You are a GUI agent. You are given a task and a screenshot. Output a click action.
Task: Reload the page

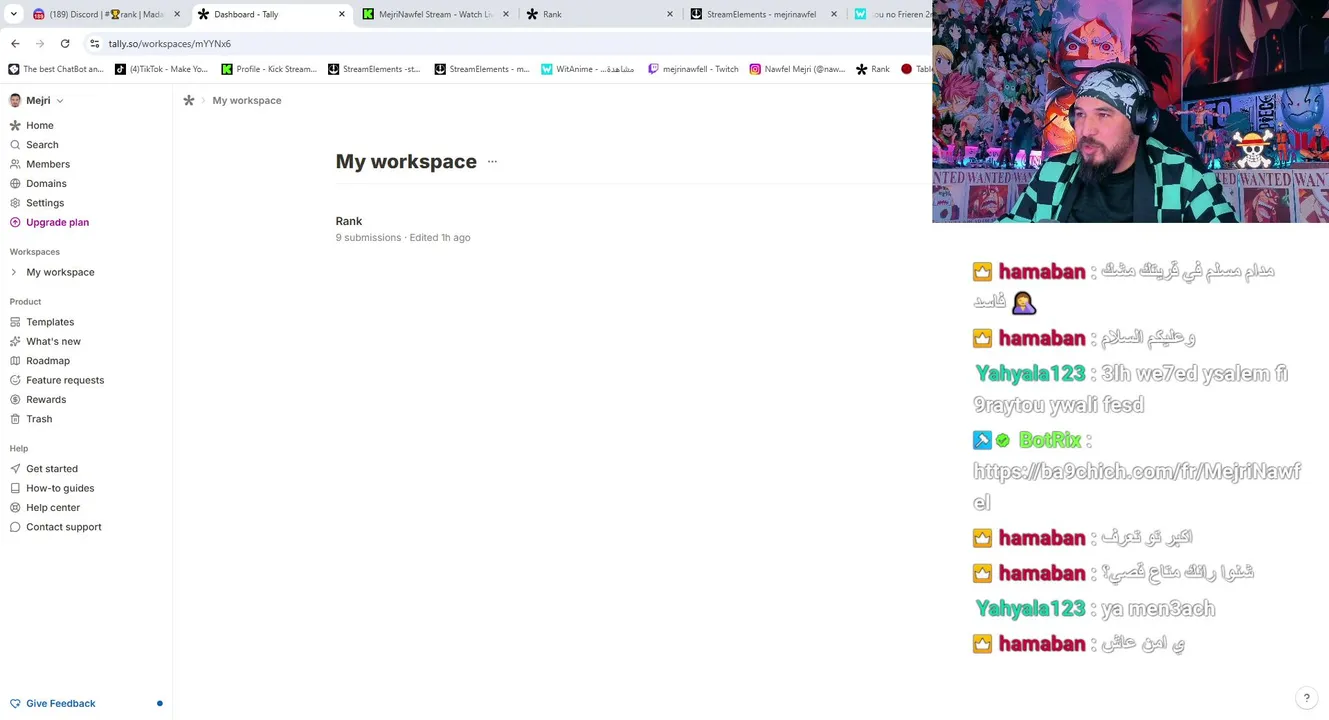[65, 44]
